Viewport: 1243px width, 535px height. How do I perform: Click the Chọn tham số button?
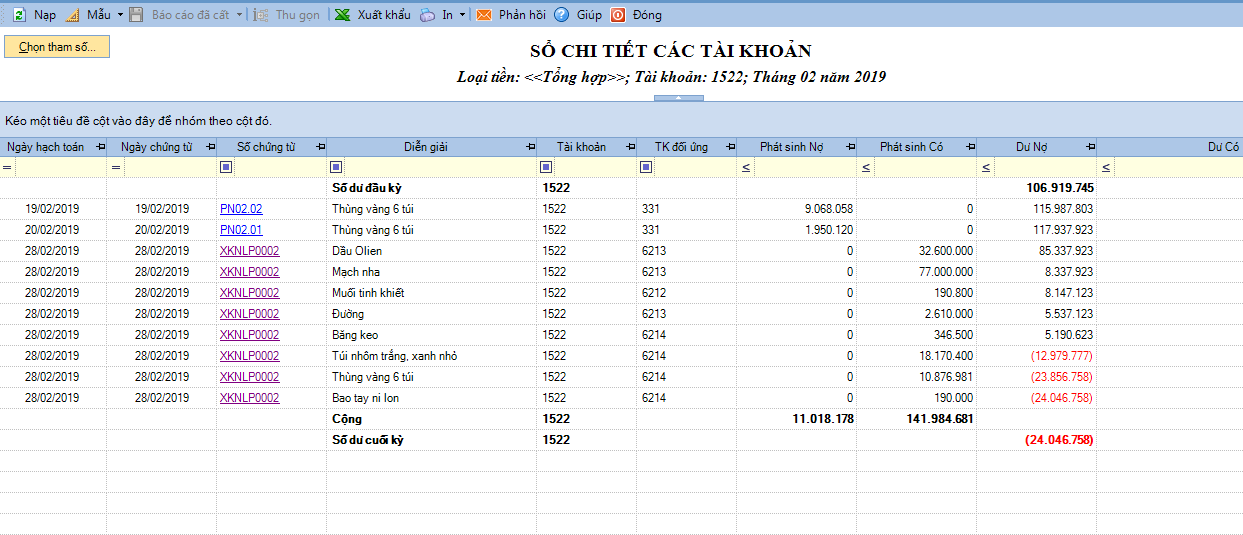(57, 47)
